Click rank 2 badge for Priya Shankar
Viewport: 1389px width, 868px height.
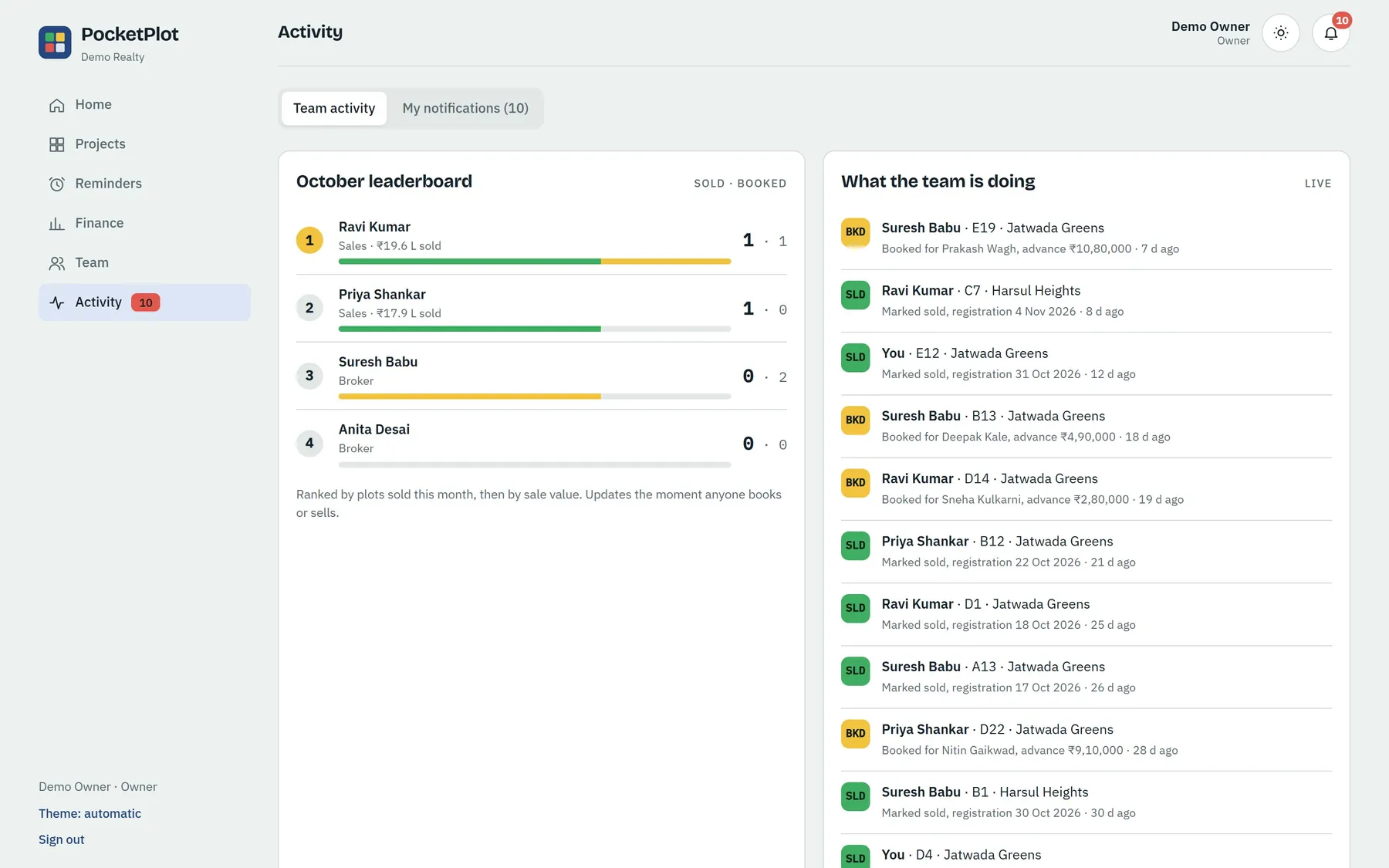pos(309,308)
